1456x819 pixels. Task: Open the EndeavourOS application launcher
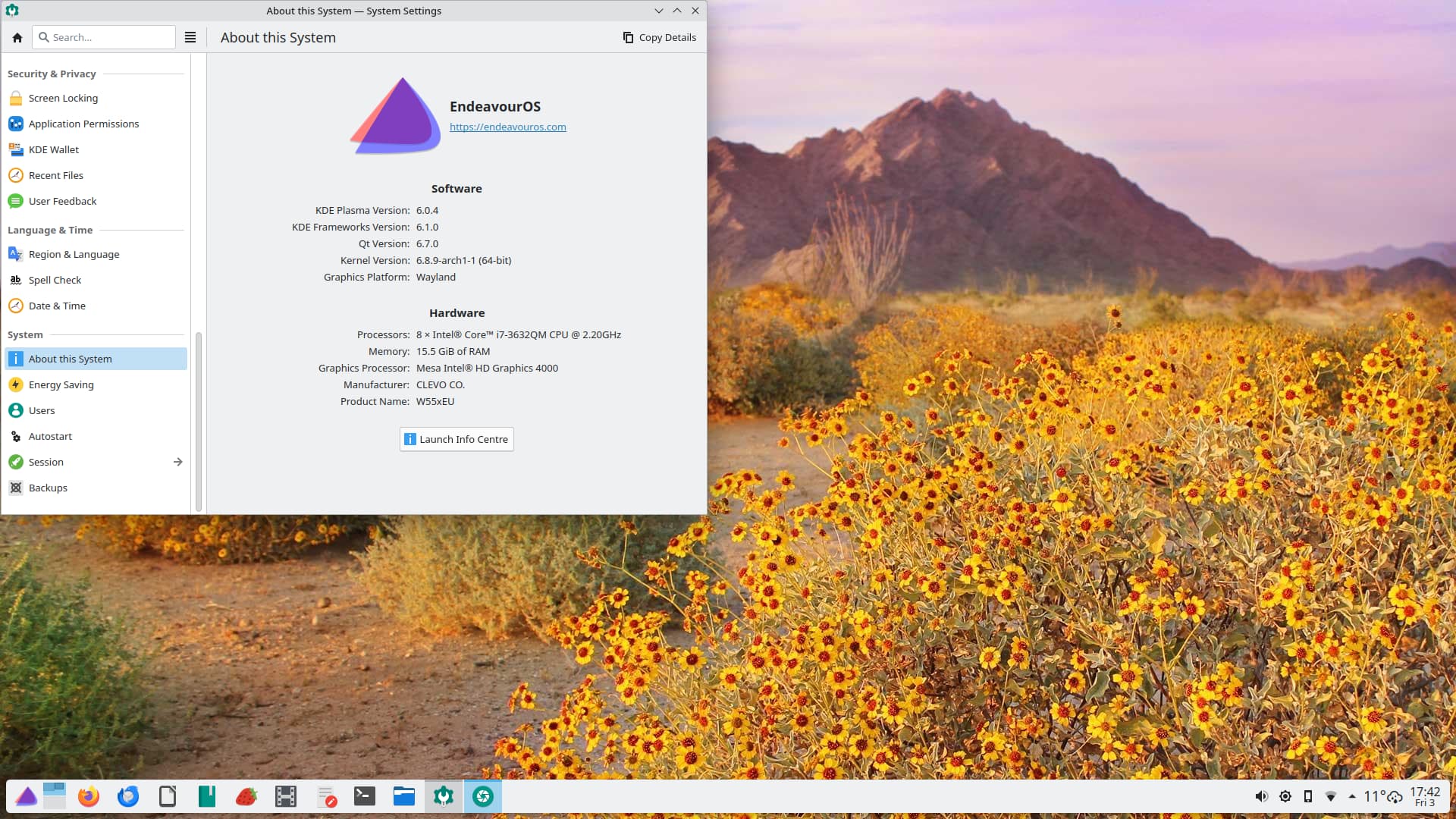click(x=27, y=796)
